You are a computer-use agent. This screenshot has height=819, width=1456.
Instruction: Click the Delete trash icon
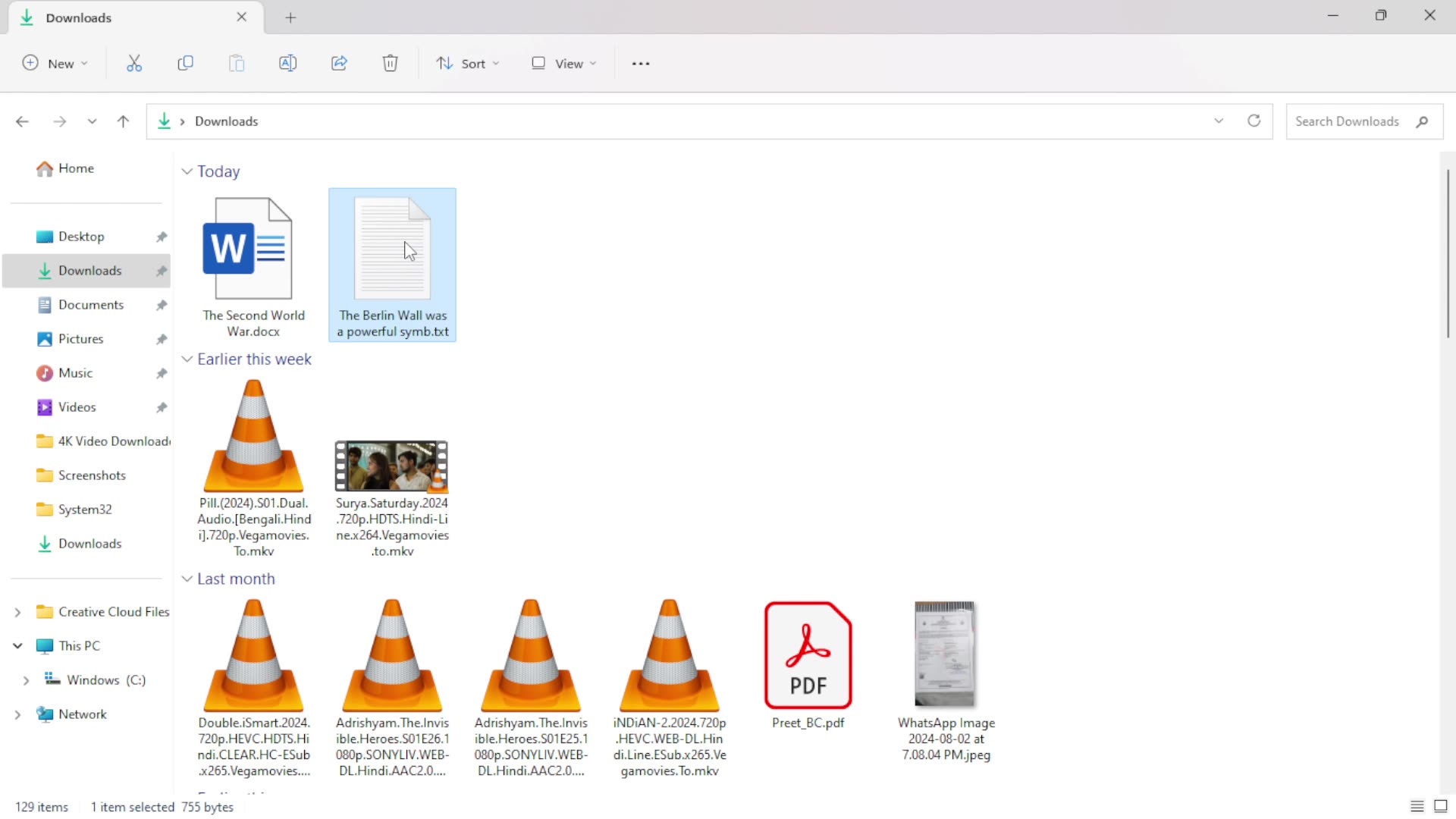(x=390, y=64)
